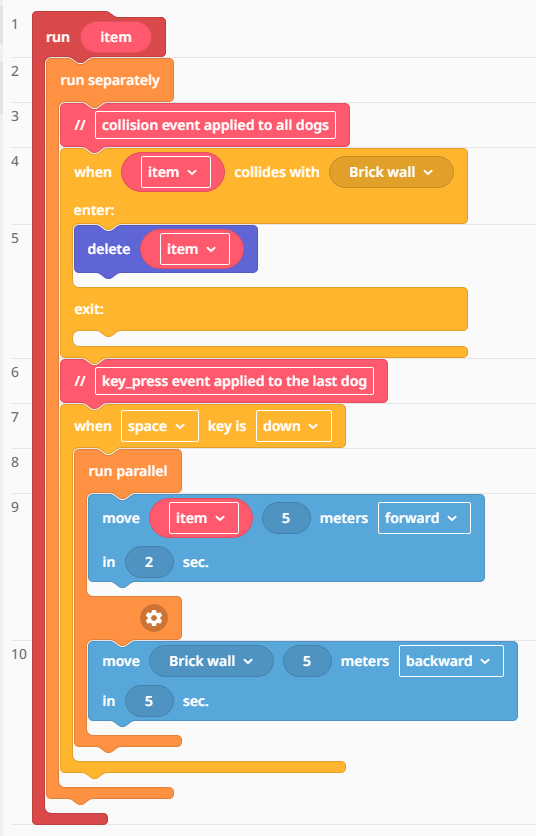Click the gear icon in run parallel block
The height and width of the screenshot is (836, 536).
pyautogui.click(x=154, y=618)
